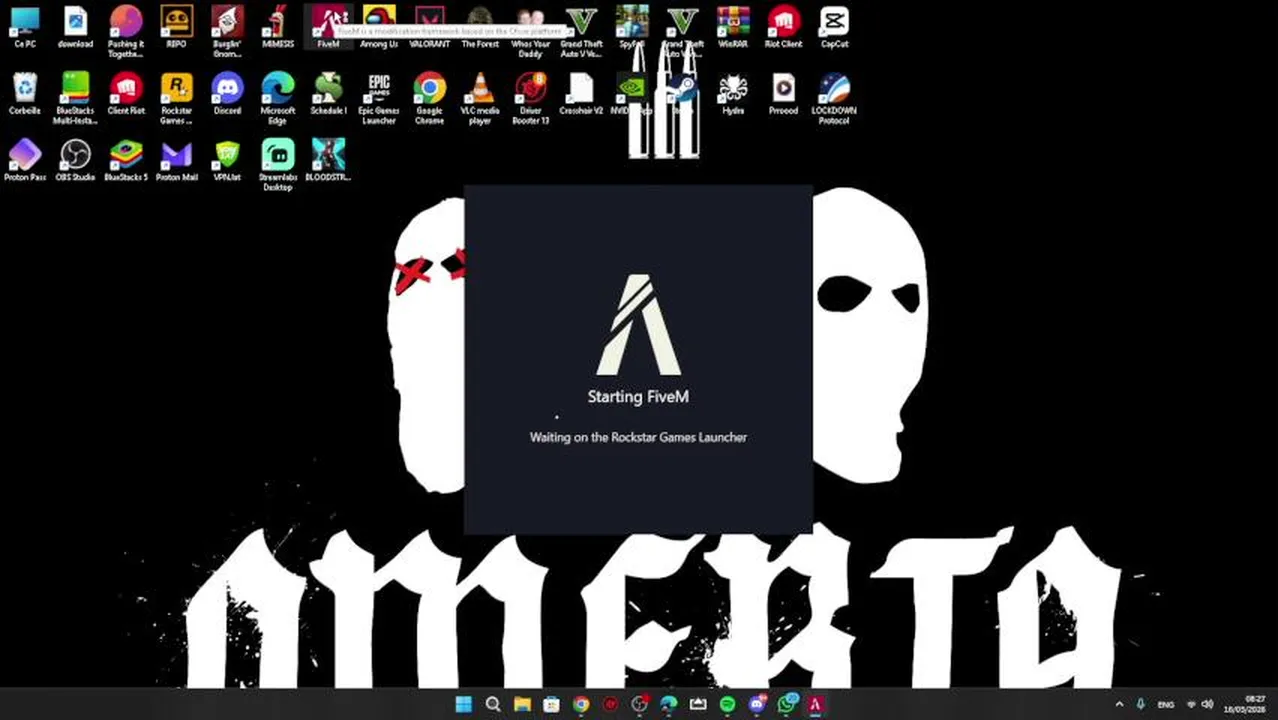Viewport: 1278px width, 720px height.
Task: Open the BlueStacks 5 desktop shortcut
Action: [126, 161]
